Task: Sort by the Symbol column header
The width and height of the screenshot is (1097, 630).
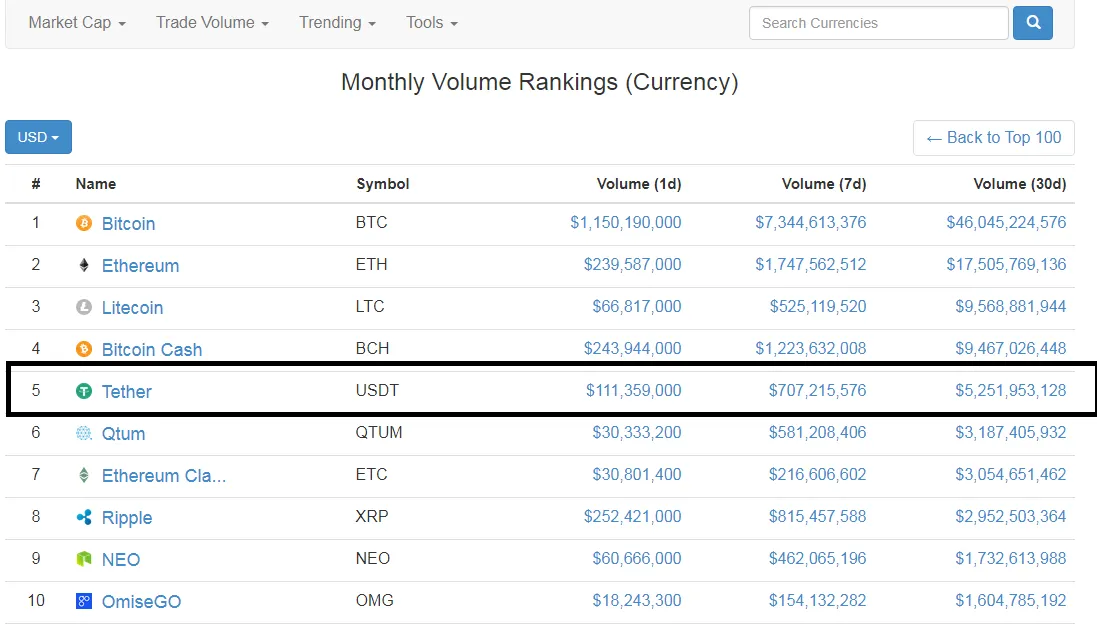Action: (x=383, y=184)
